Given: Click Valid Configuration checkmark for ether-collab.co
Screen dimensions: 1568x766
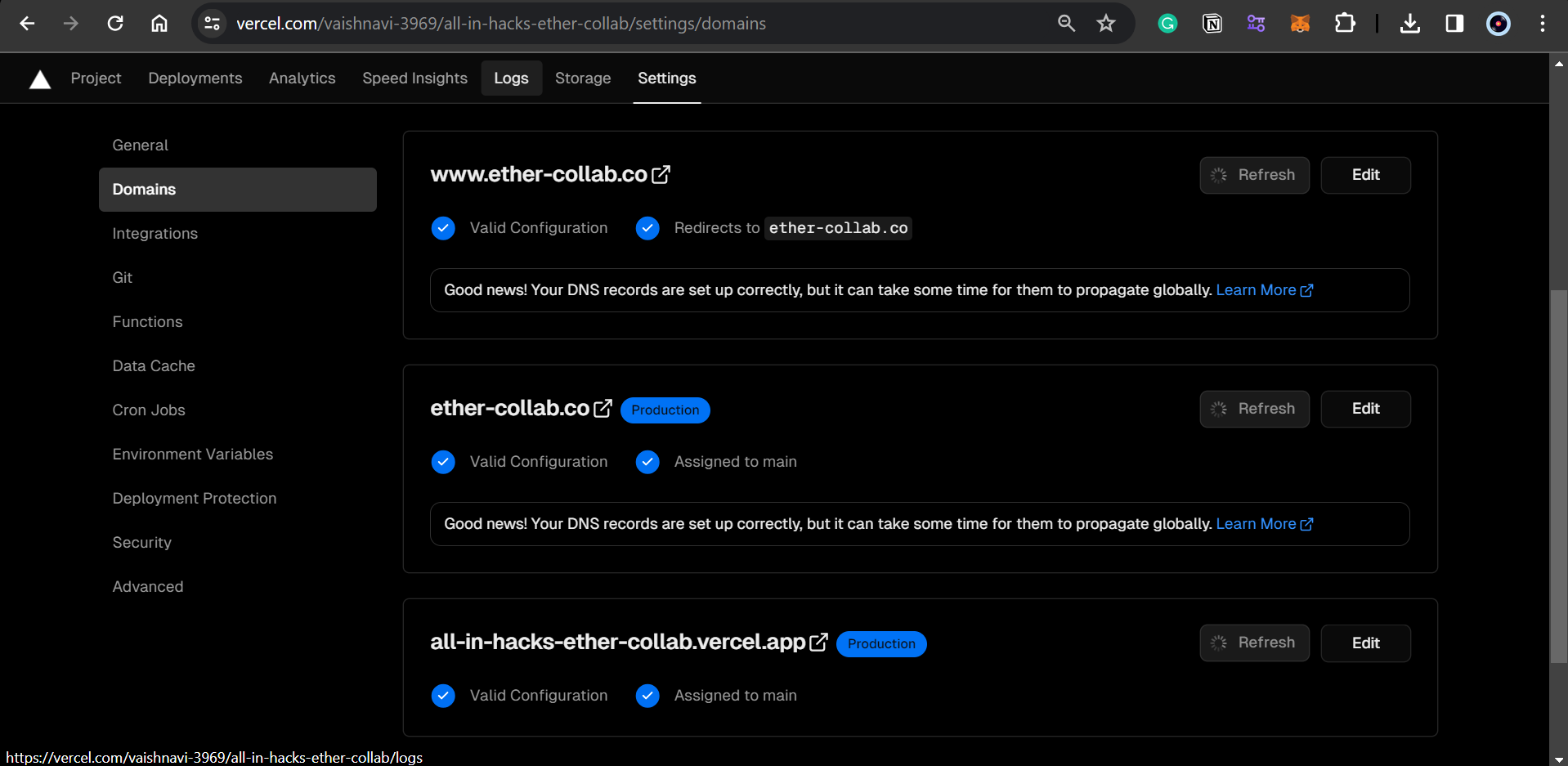Looking at the screenshot, I should pos(443,462).
